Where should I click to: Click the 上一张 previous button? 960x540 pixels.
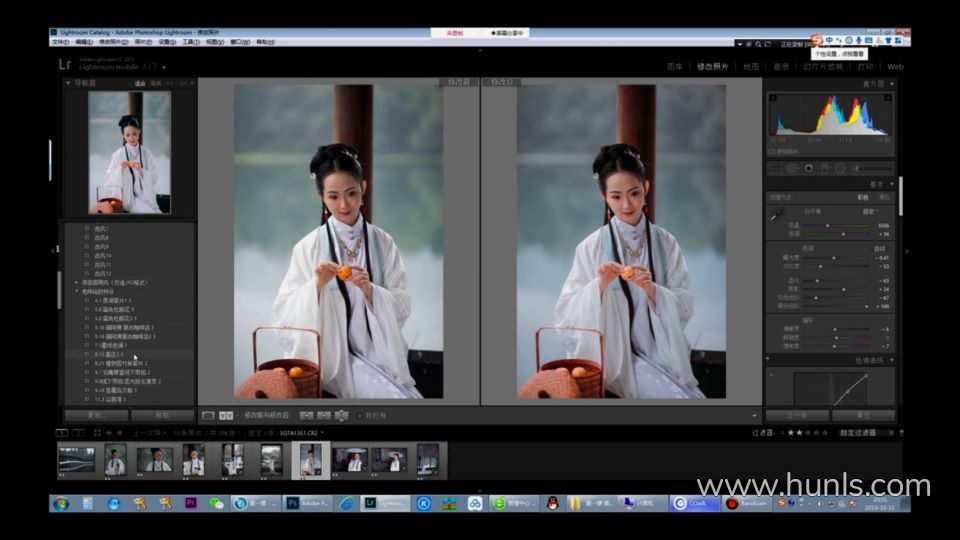point(797,415)
